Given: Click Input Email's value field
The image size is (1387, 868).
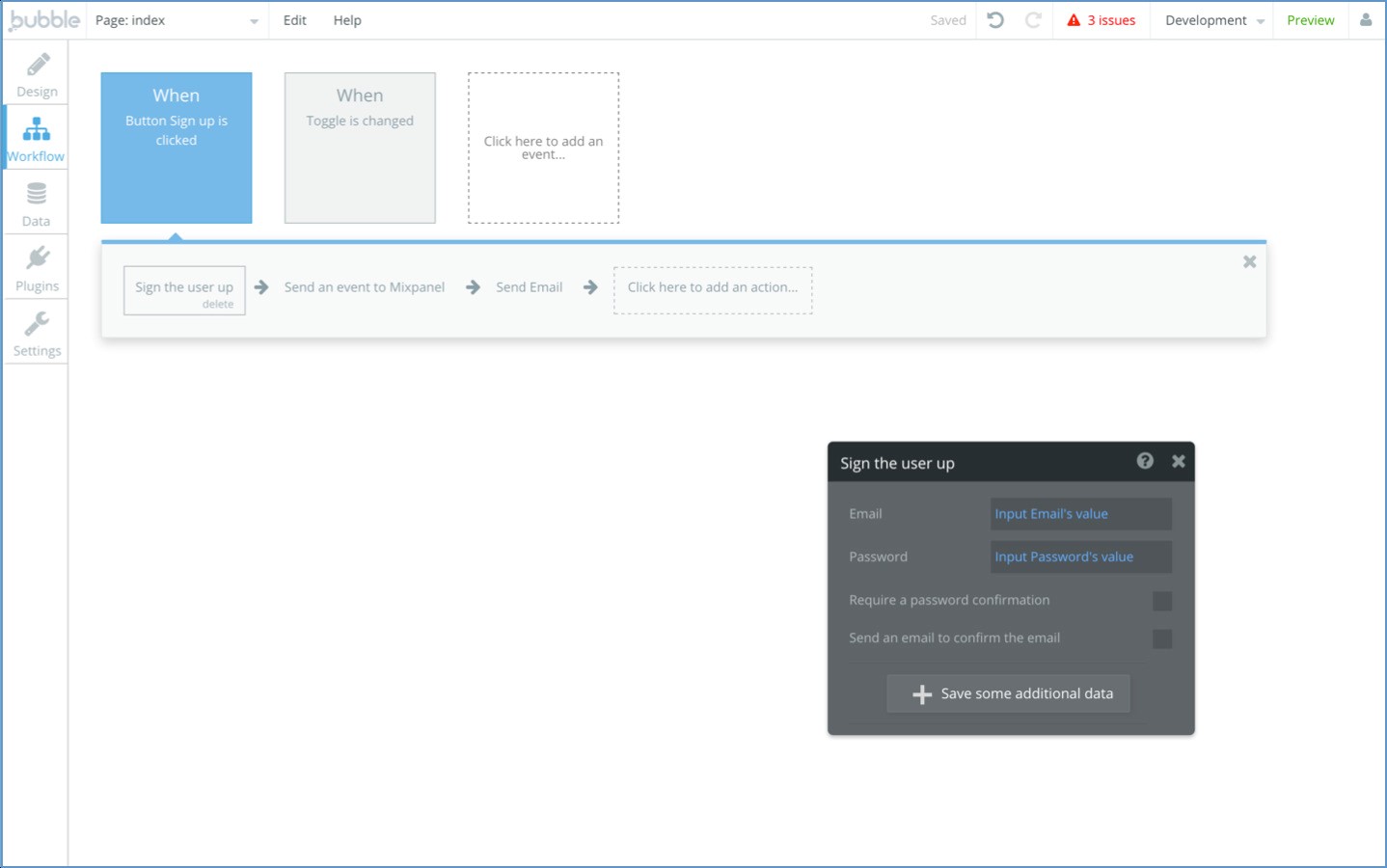Looking at the screenshot, I should pyautogui.click(x=1080, y=514).
